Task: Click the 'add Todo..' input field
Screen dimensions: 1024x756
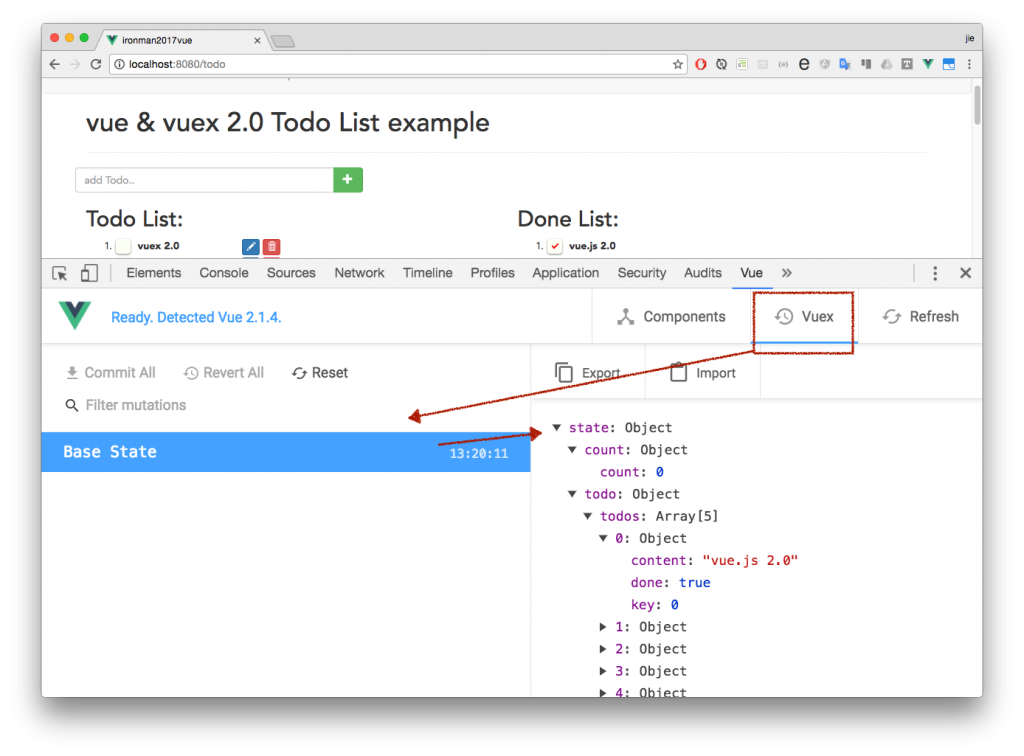Action: pos(204,180)
